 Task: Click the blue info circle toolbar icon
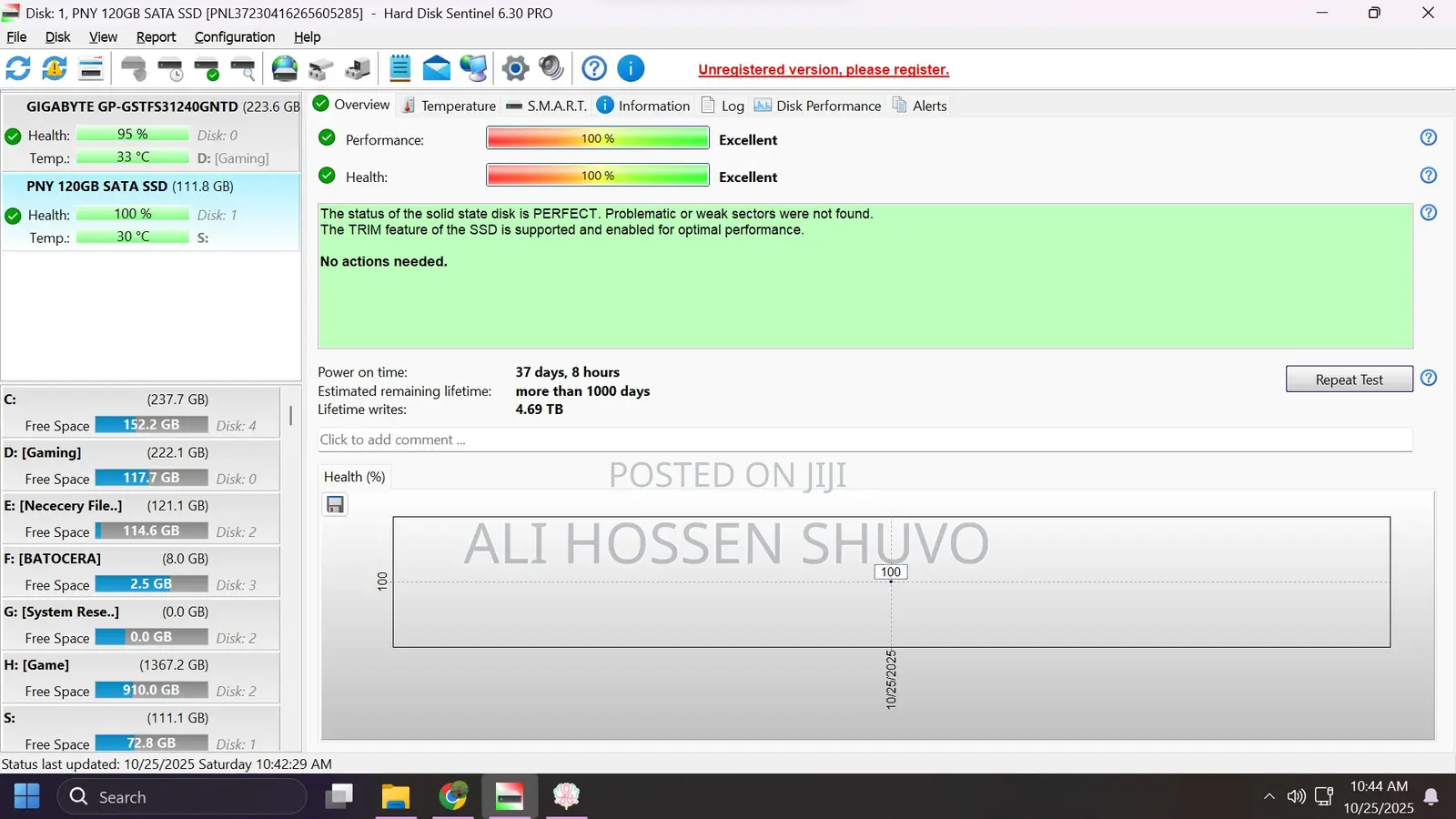(x=631, y=68)
